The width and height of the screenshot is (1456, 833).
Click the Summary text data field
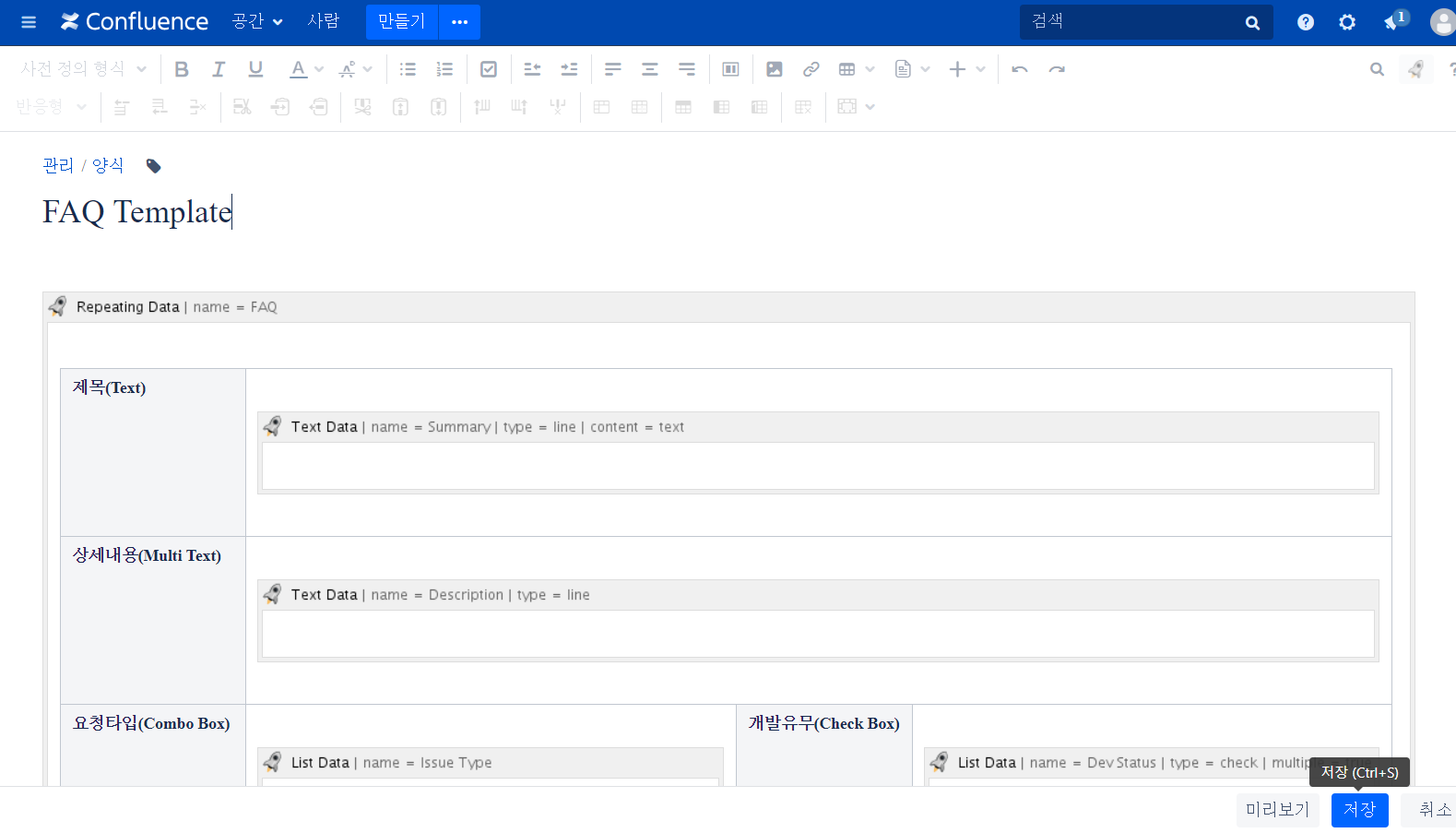(x=818, y=466)
